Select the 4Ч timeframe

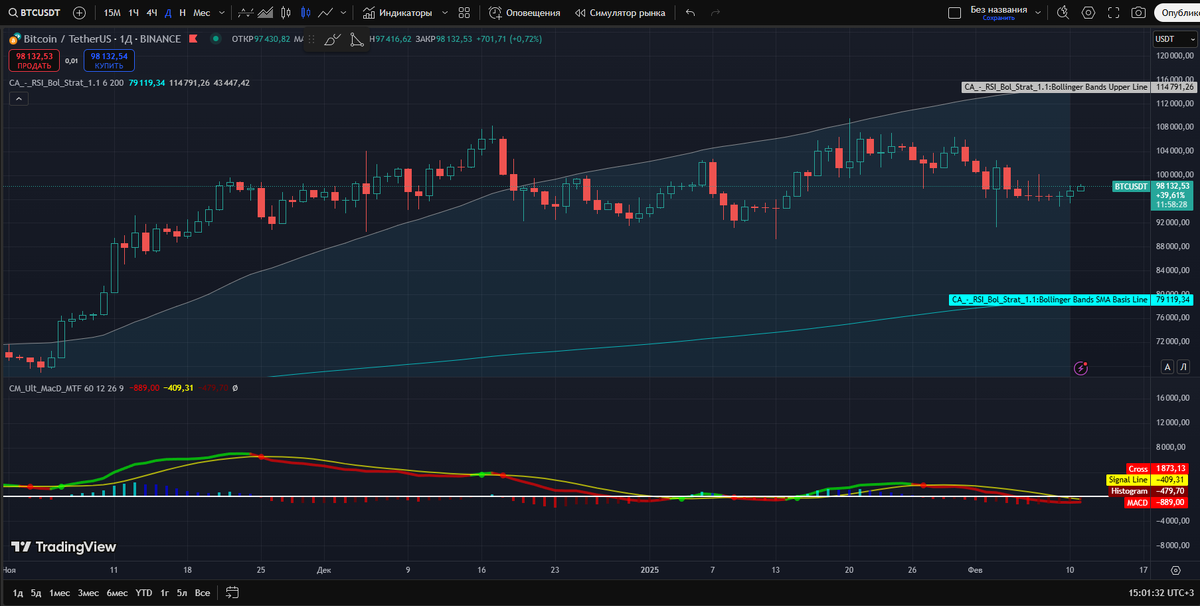tap(151, 13)
